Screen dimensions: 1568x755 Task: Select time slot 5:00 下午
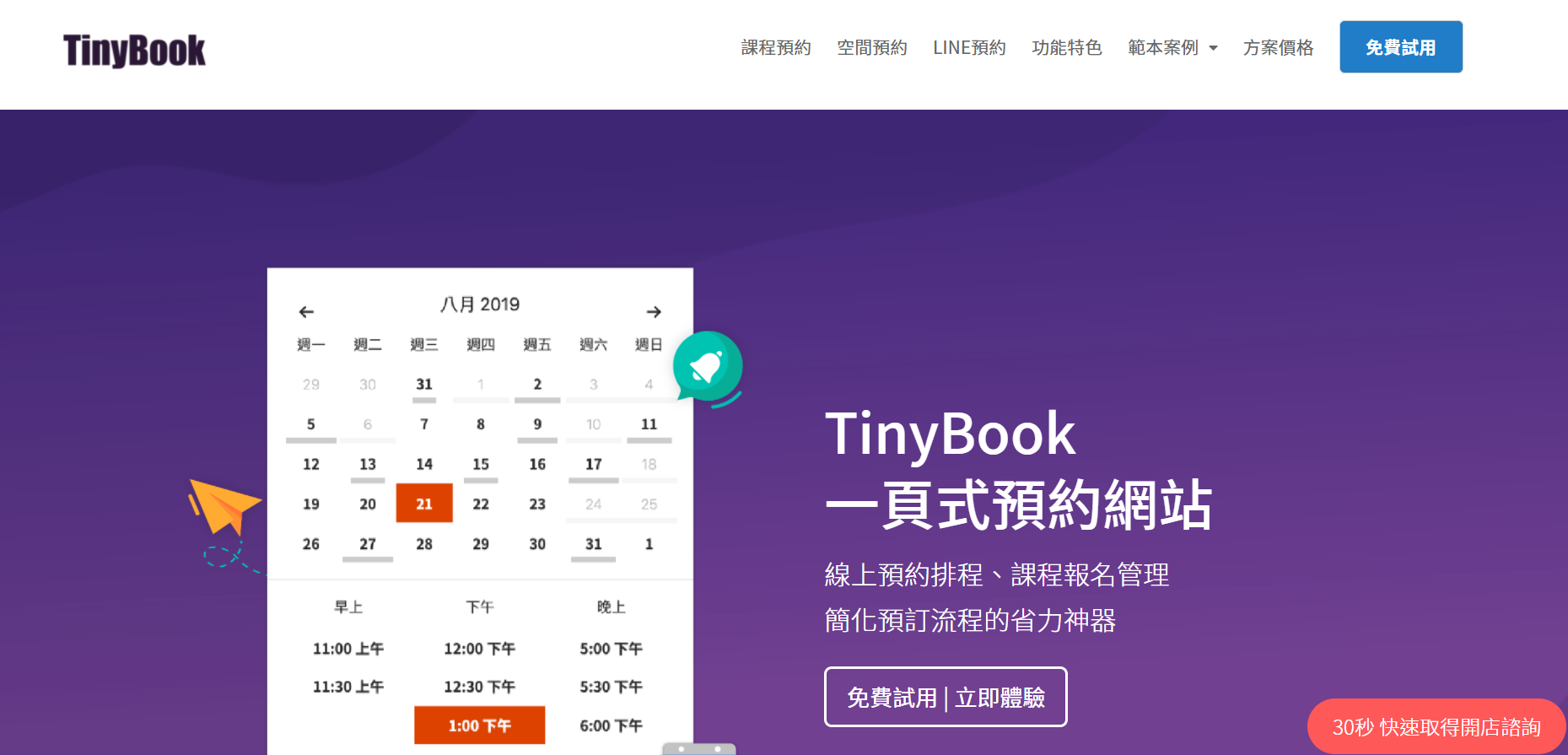coord(611,649)
